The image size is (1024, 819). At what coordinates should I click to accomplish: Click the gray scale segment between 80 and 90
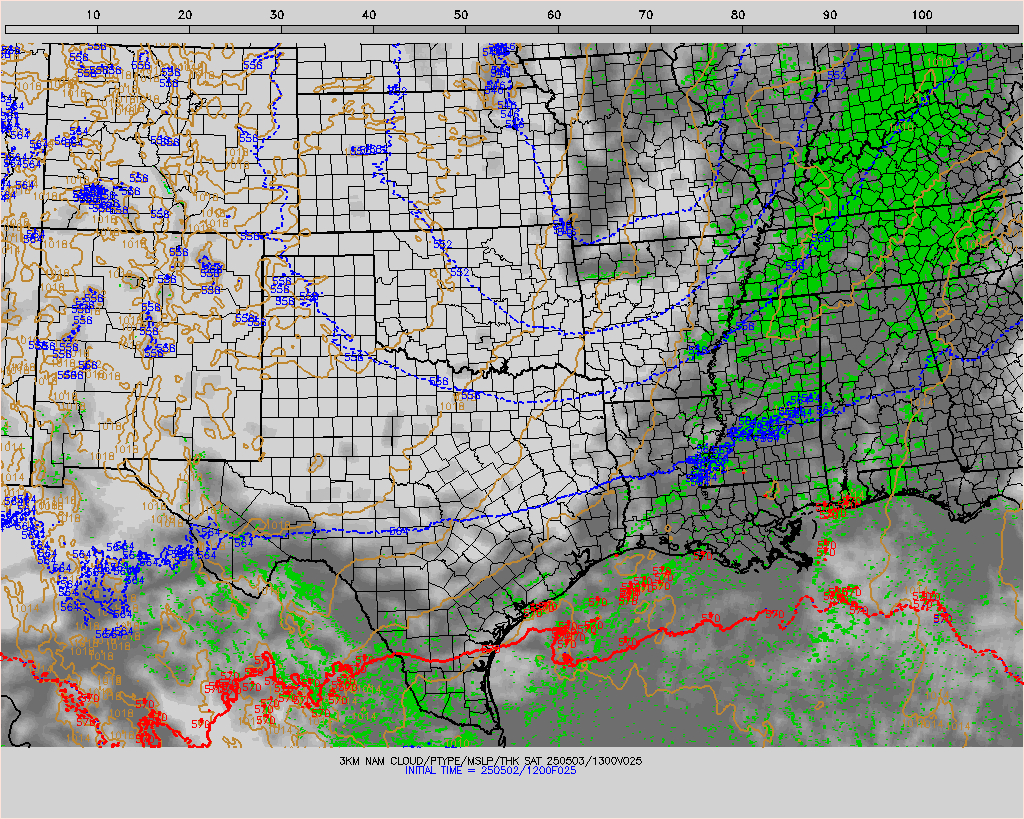(788, 29)
